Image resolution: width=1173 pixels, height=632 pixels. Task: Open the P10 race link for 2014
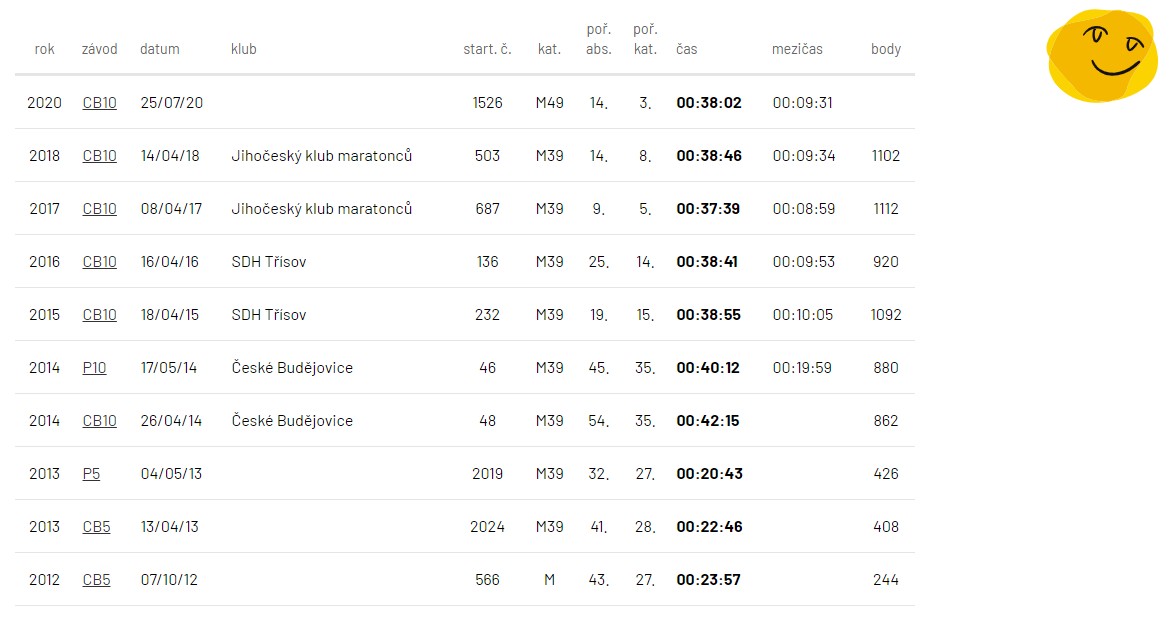(94, 368)
